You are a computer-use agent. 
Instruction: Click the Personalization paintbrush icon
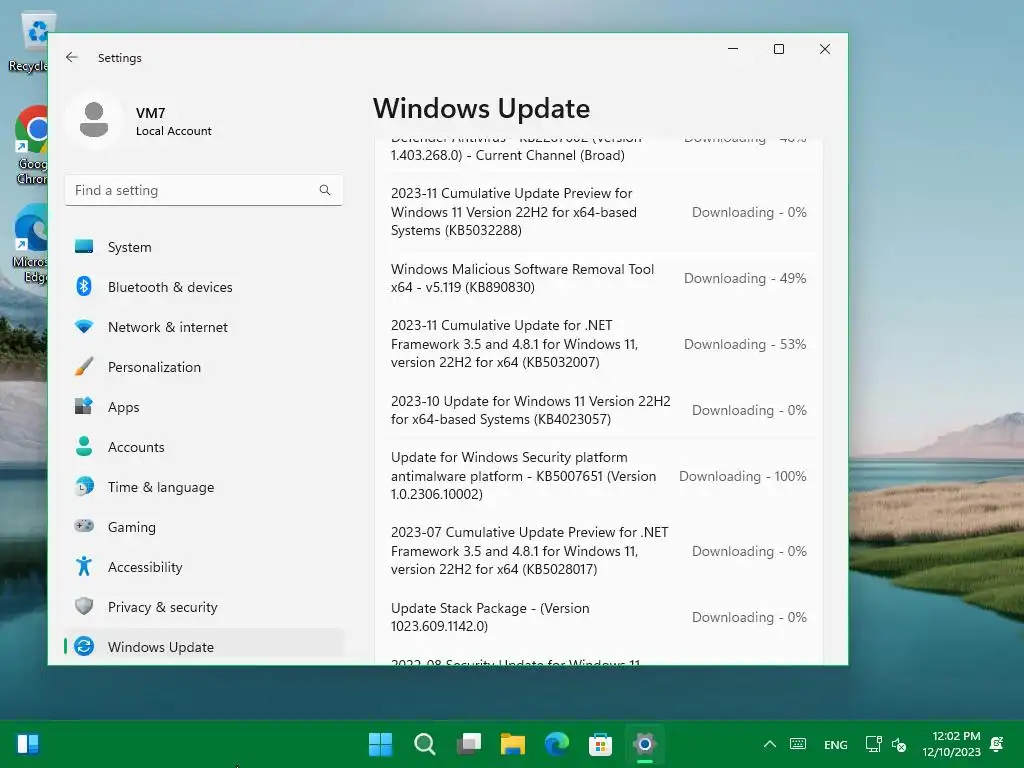click(x=84, y=366)
